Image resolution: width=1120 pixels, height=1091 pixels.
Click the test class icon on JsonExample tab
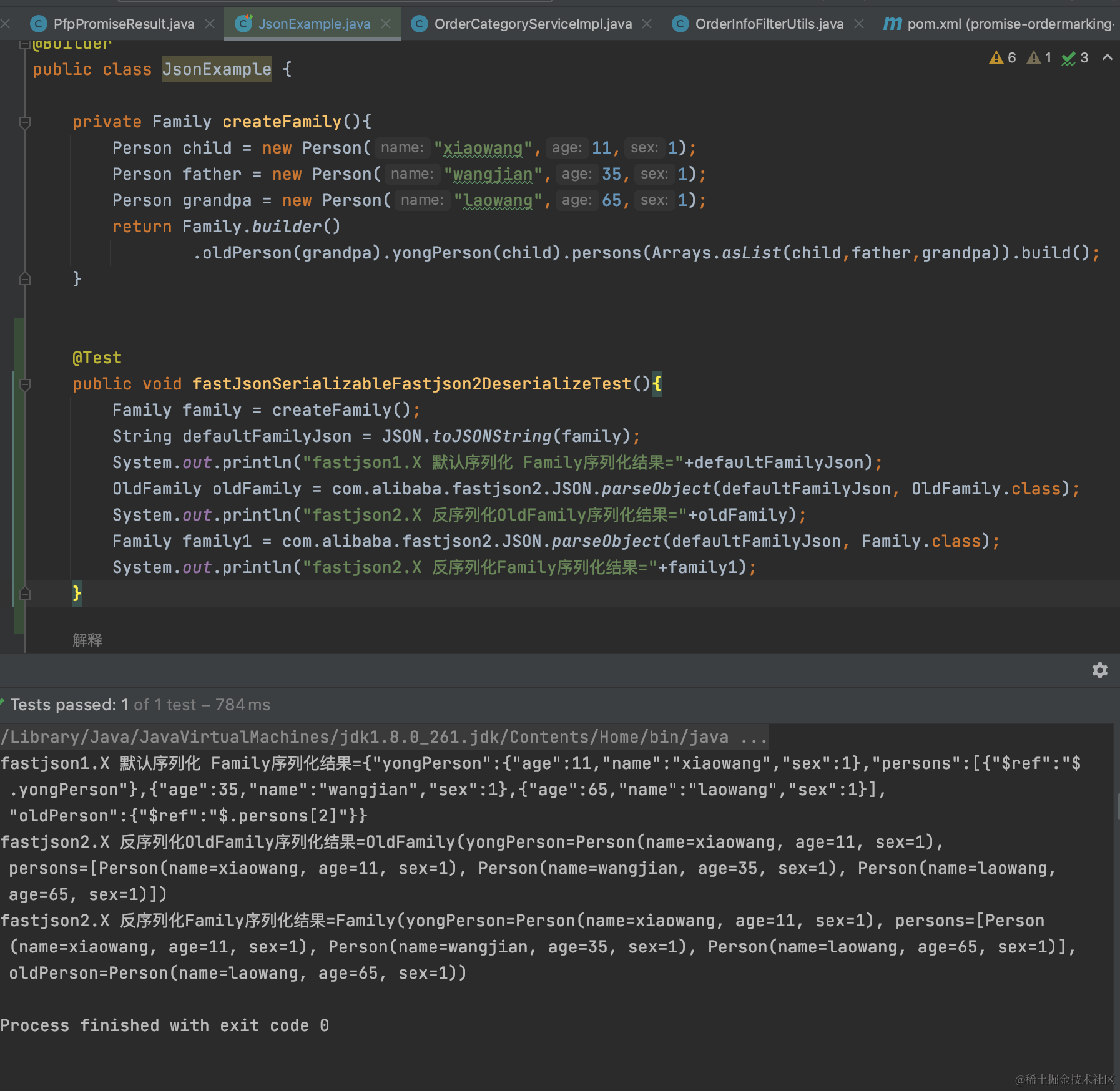243,24
